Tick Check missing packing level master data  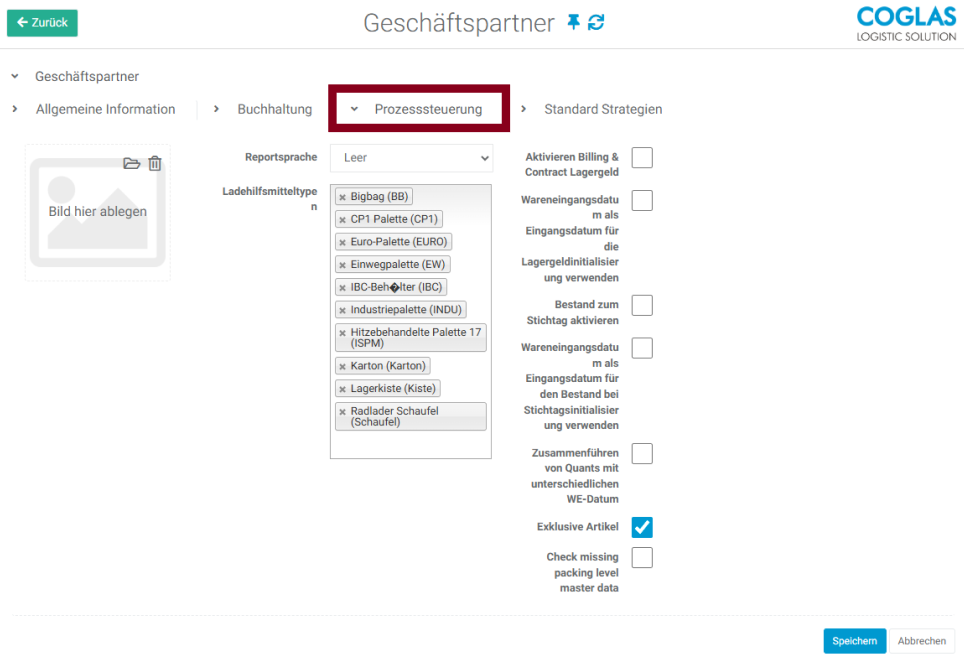(x=642, y=558)
